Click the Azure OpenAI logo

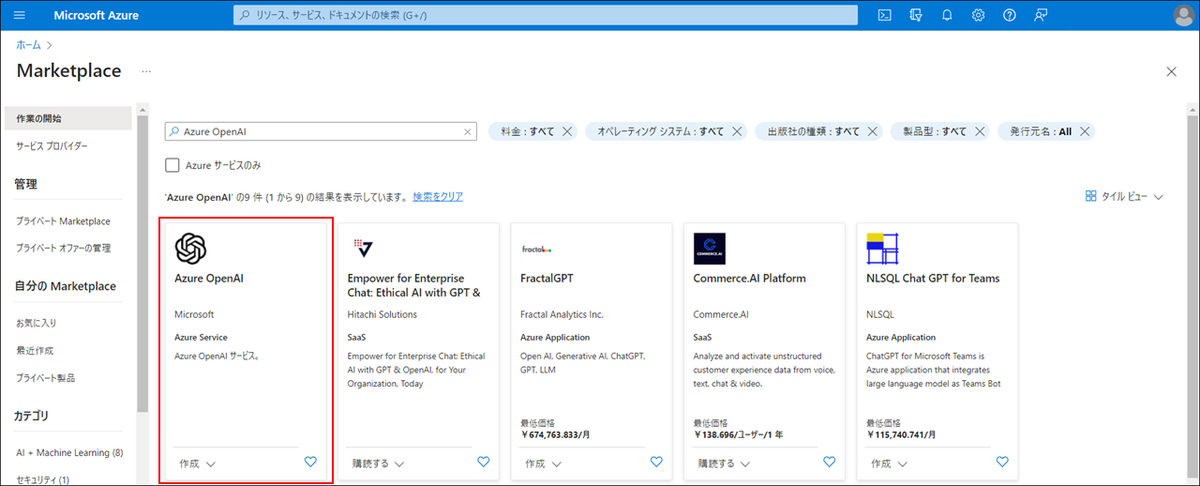[191, 248]
